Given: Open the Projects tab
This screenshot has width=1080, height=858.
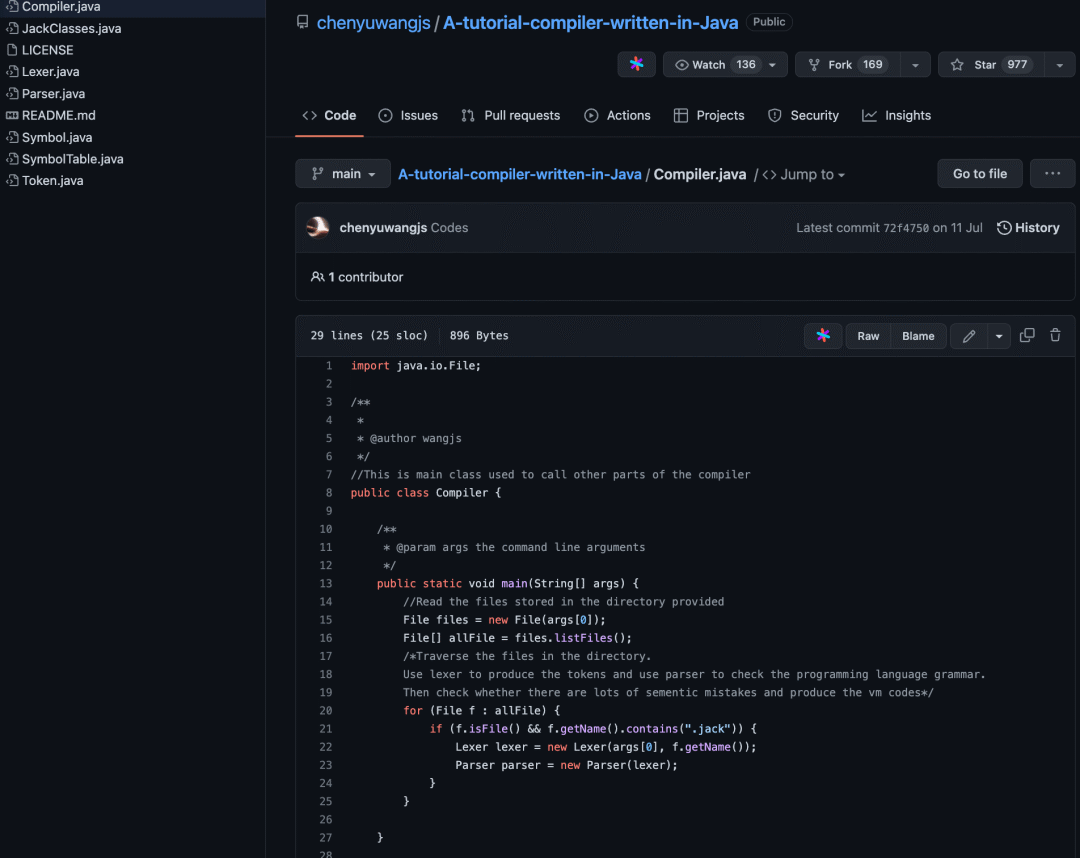Looking at the screenshot, I should tap(709, 116).
